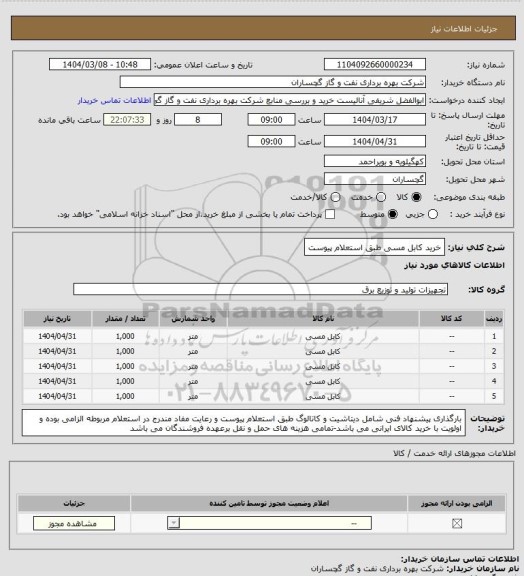This screenshot has height=576, width=524.
Task: Click the general description field خرید کابل مسی
Action: (x=374, y=248)
